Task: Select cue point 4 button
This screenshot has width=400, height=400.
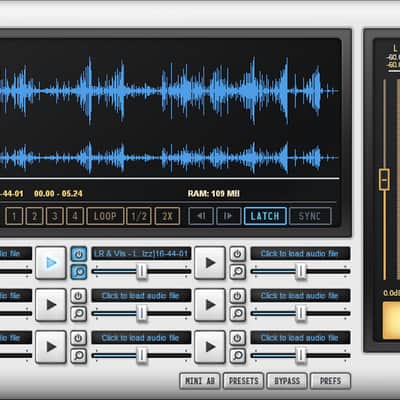Action: 75,216
